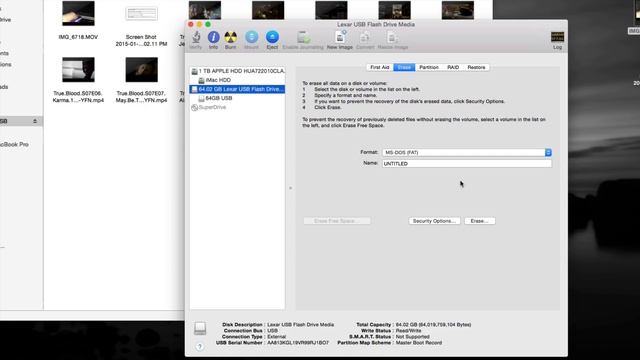Click the Enable Journaling toolbar icon
This screenshot has height=360, width=640.
click(303, 37)
